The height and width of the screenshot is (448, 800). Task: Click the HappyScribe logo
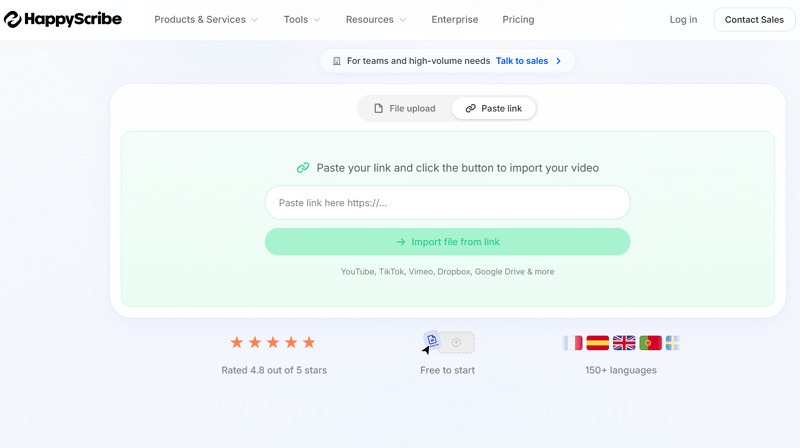click(x=63, y=19)
